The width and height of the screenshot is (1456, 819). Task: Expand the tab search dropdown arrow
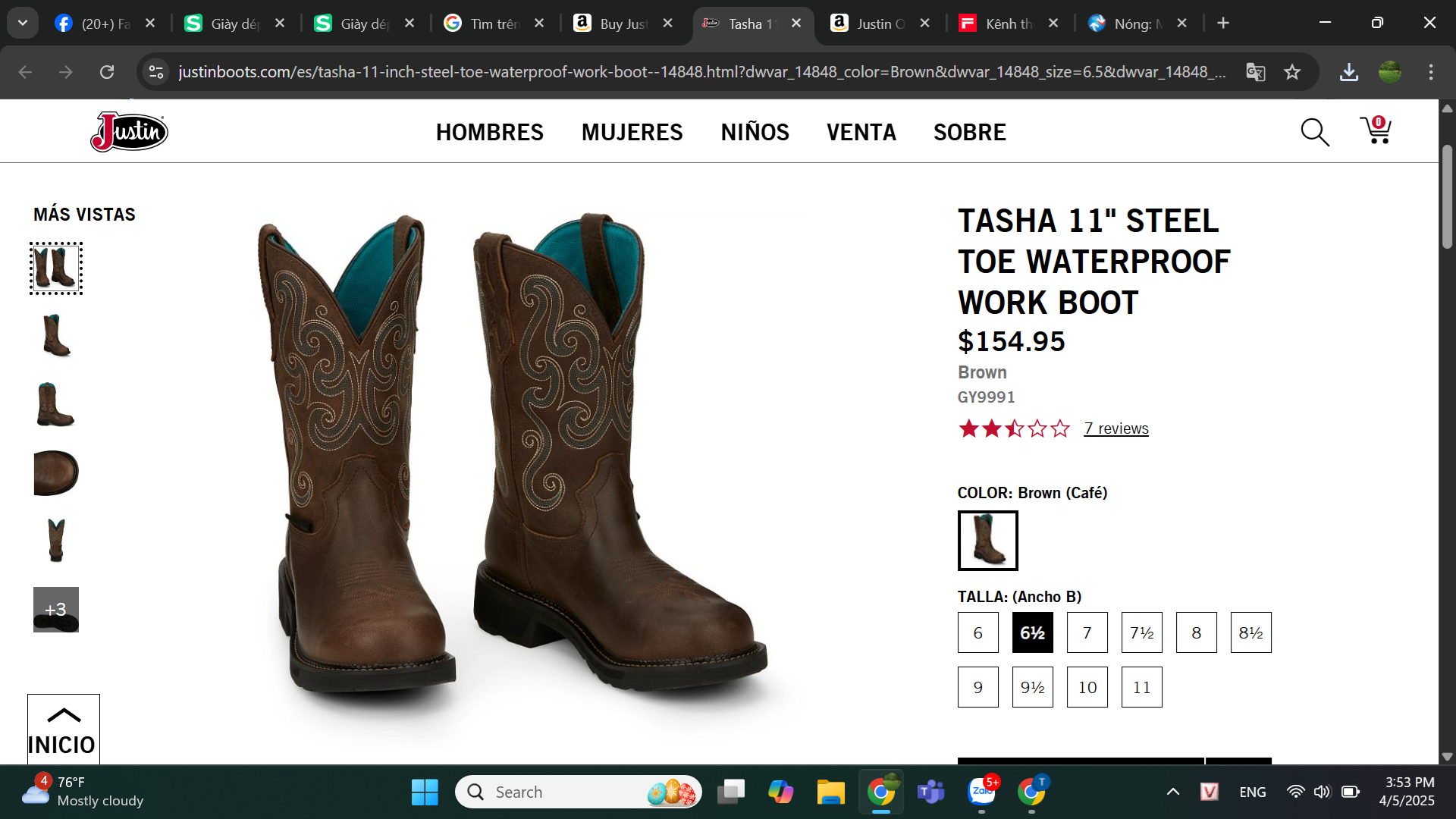(x=23, y=23)
